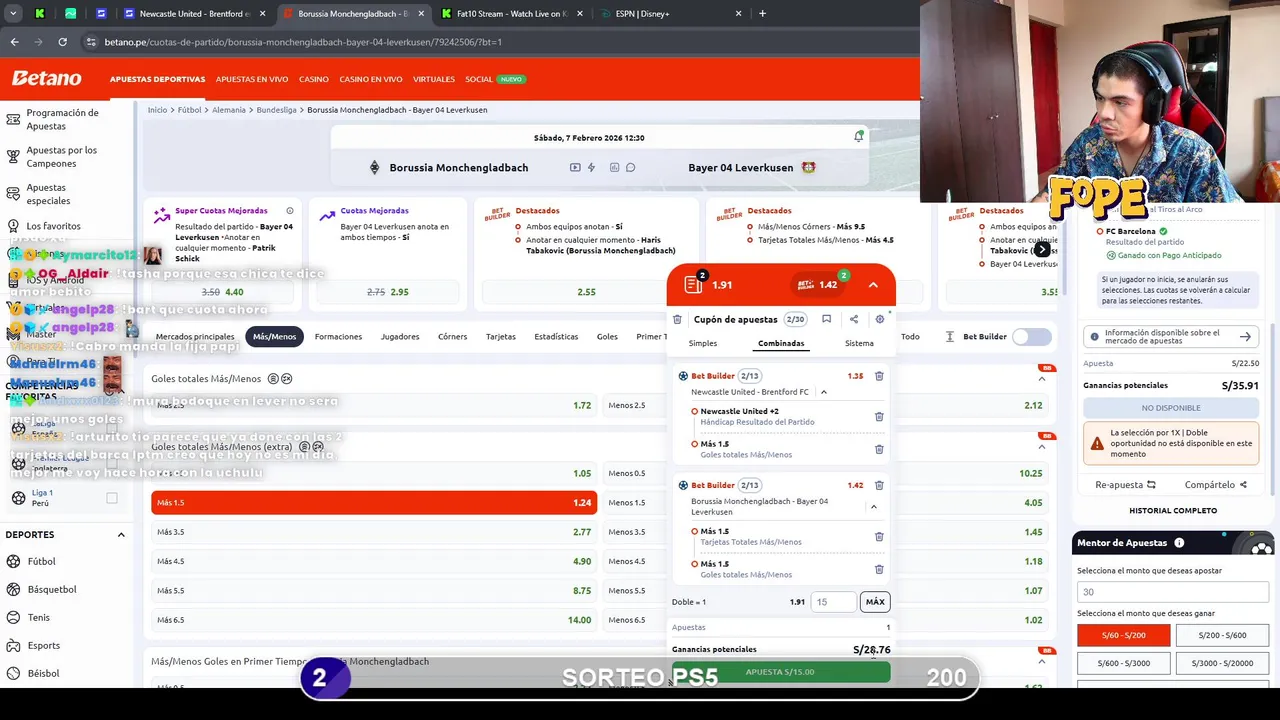The width and height of the screenshot is (1280, 720).
Task: Open the Tarjetas market tab
Action: click(x=501, y=337)
